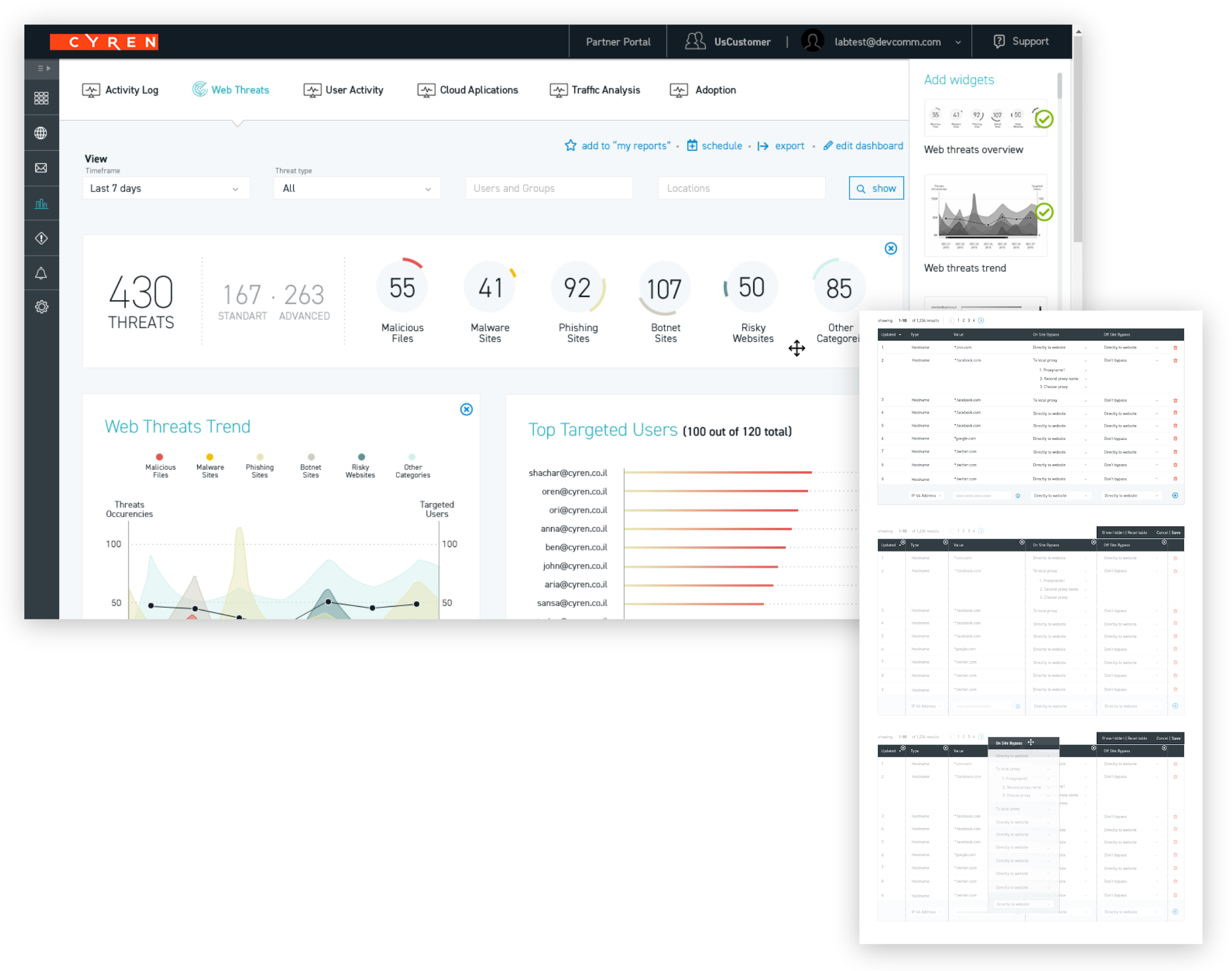Click the schedule calendar icon
The height and width of the screenshot is (971, 1232).
point(691,146)
